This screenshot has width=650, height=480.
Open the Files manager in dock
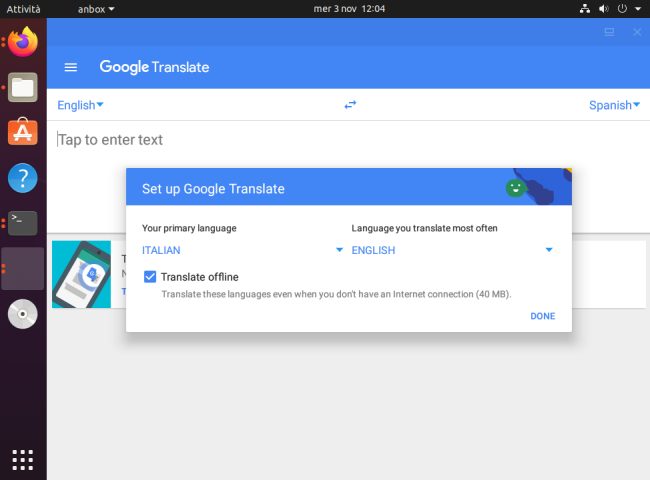tap(23, 88)
